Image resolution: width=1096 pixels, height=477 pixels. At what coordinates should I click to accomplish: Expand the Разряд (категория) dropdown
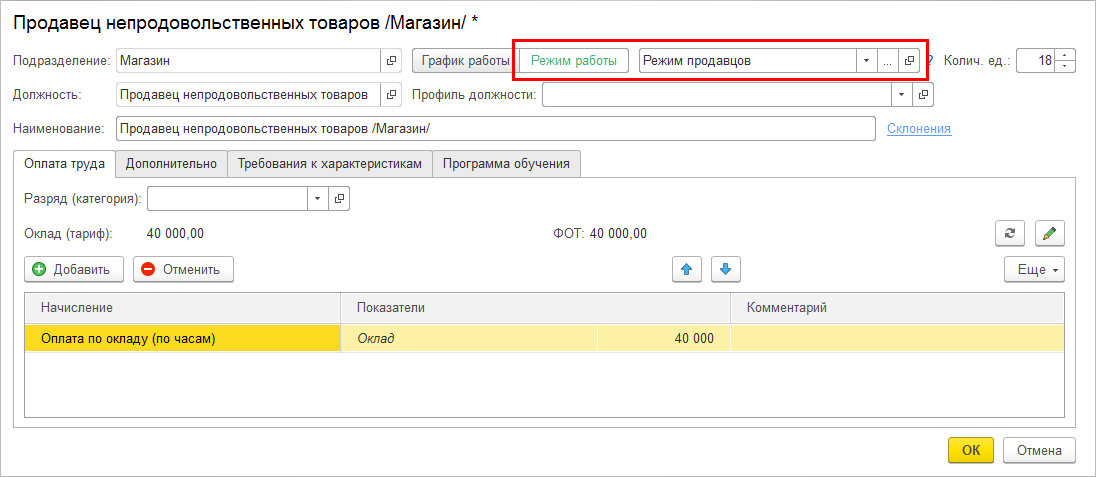tap(317, 199)
